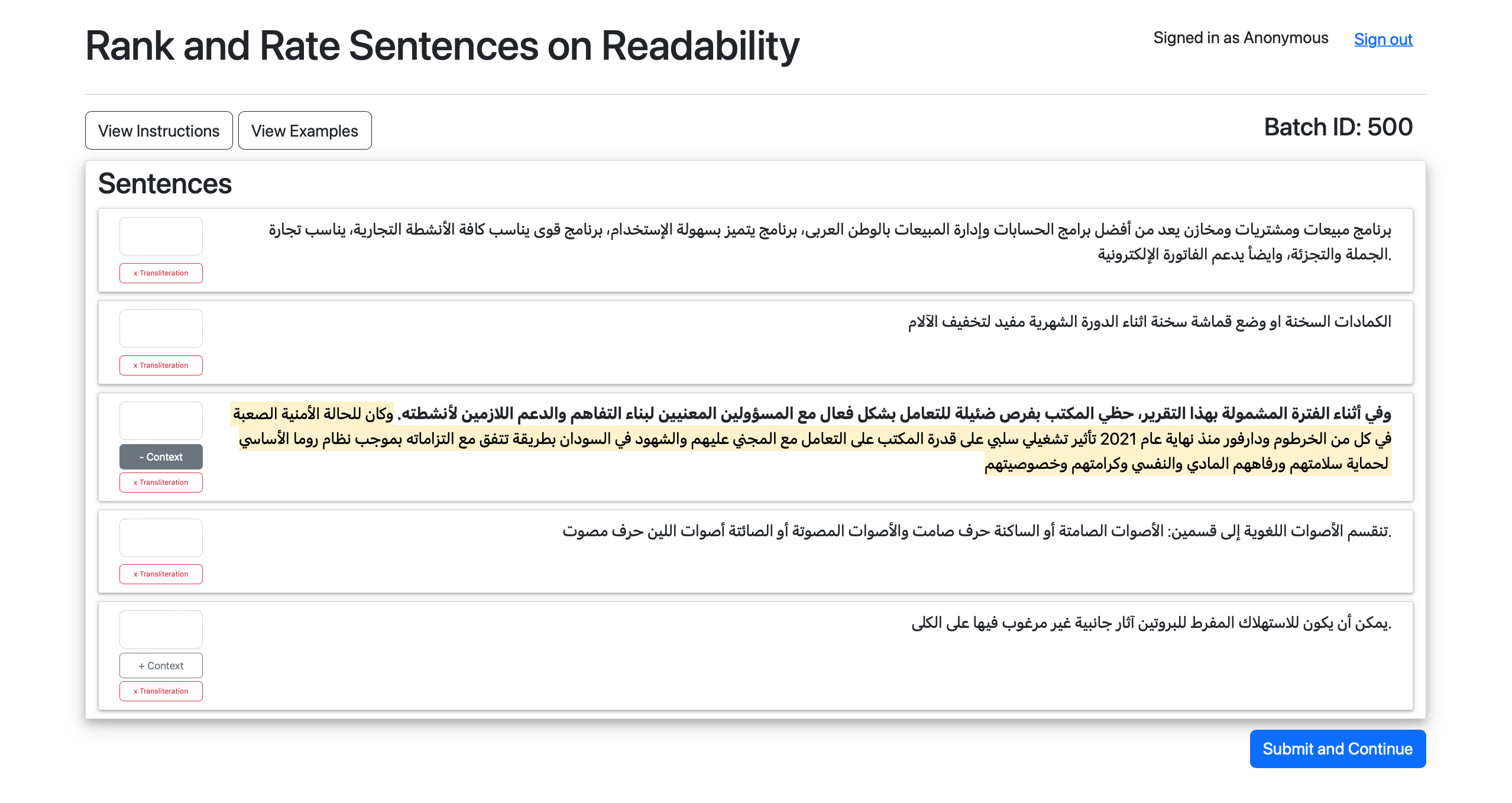This screenshot has width=1512, height=803.
Task: Open the View Instructions button
Action: click(x=158, y=131)
